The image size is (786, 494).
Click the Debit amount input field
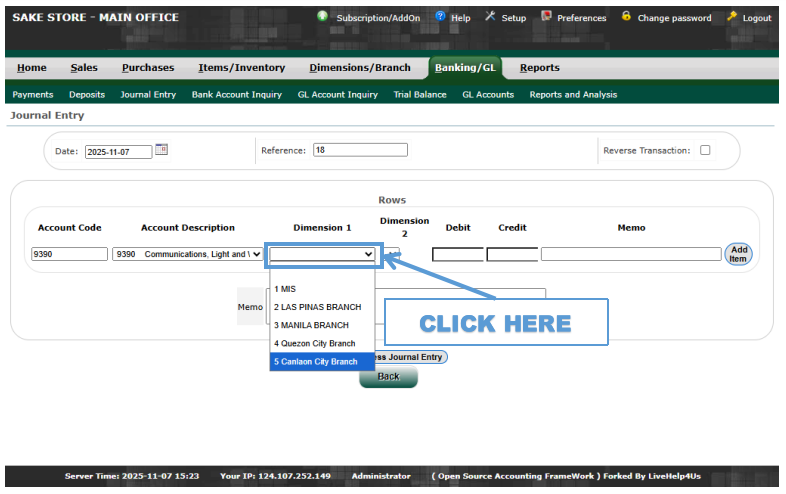point(458,254)
